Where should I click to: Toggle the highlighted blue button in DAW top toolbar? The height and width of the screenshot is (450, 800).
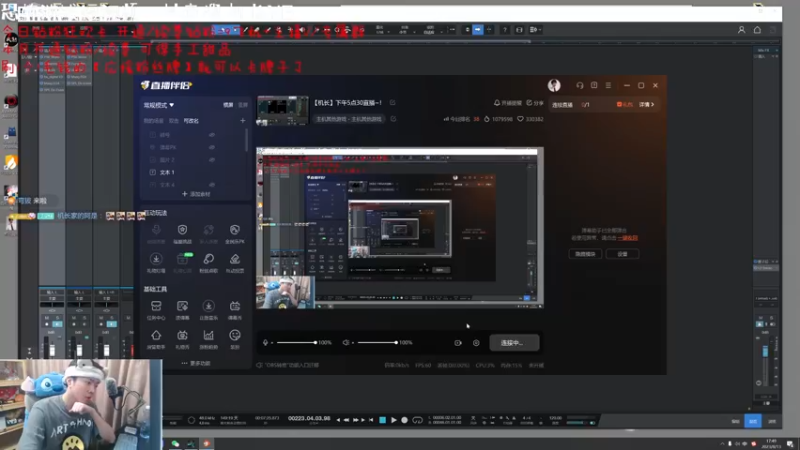(478, 30)
